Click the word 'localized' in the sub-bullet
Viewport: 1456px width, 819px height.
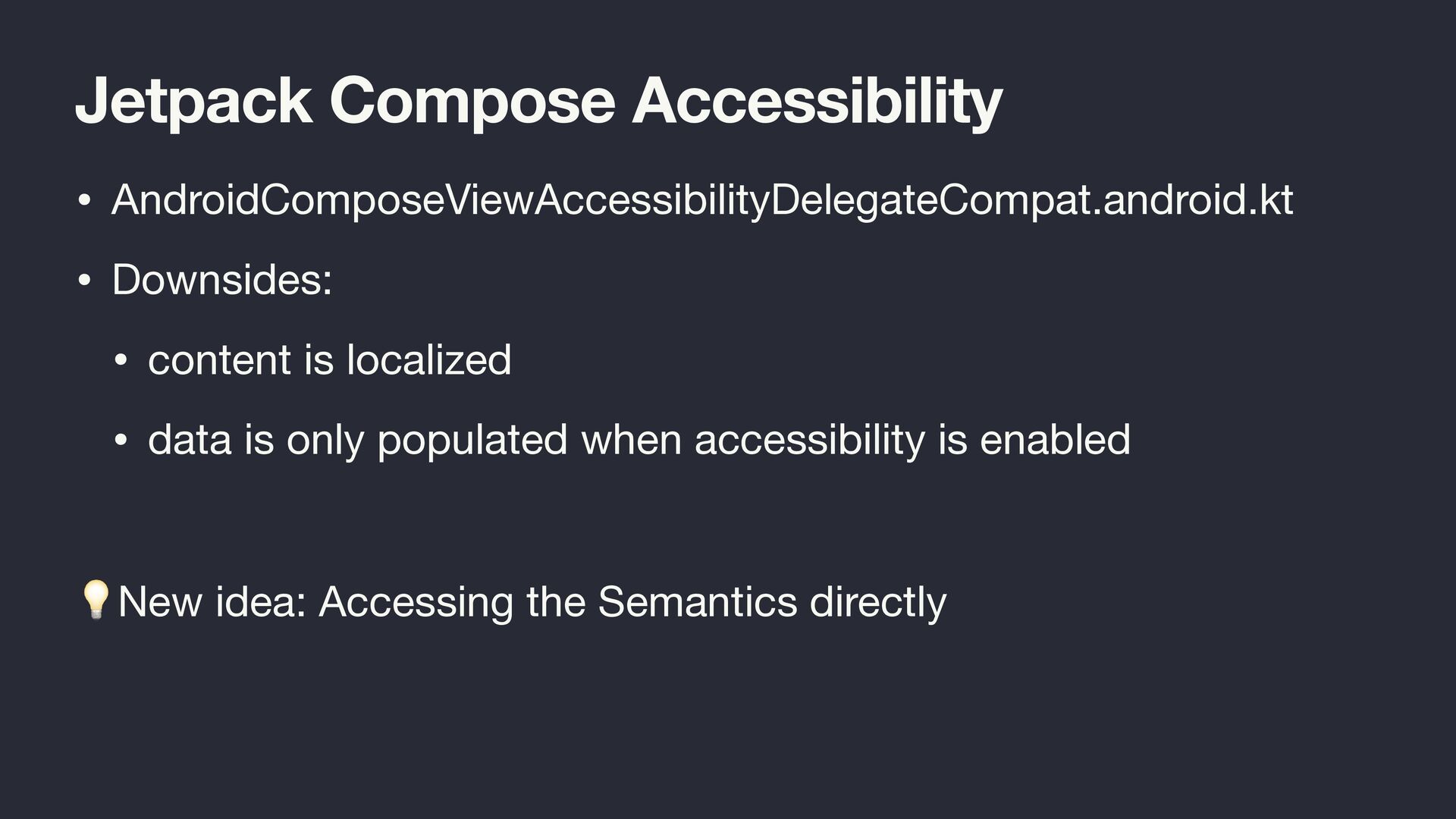(x=428, y=359)
